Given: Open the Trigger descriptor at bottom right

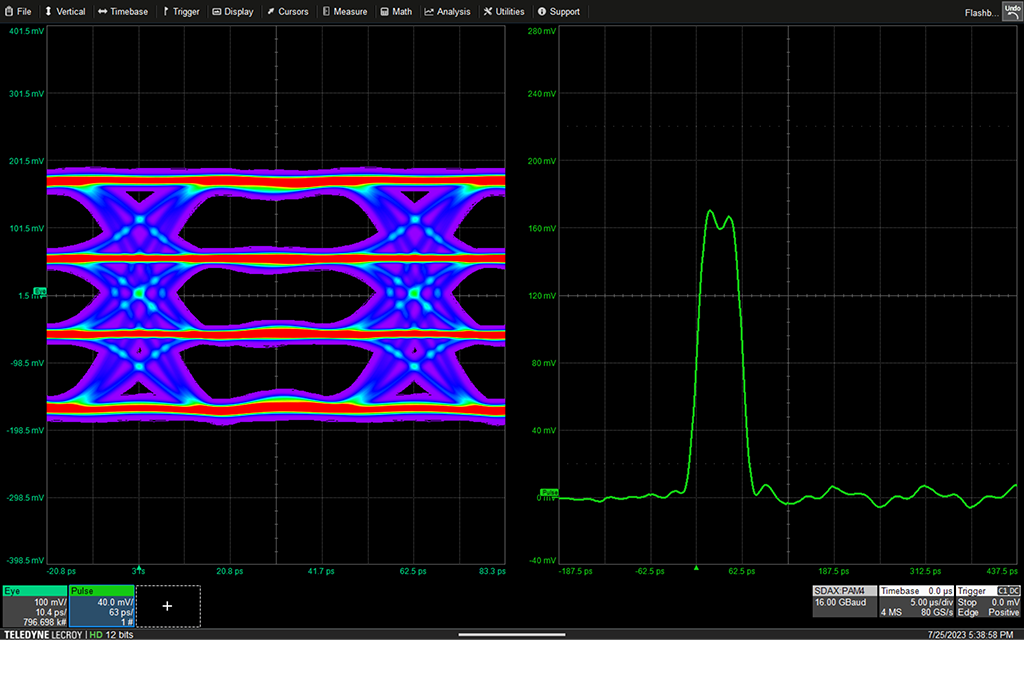Looking at the screenshot, I should [x=988, y=601].
